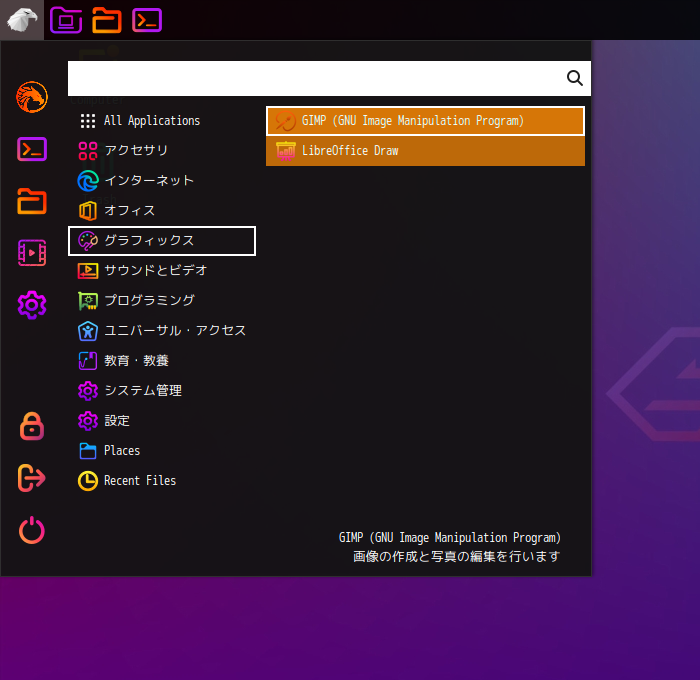Select the プログラミング category
Screen dimensions: 700x680
162,300
